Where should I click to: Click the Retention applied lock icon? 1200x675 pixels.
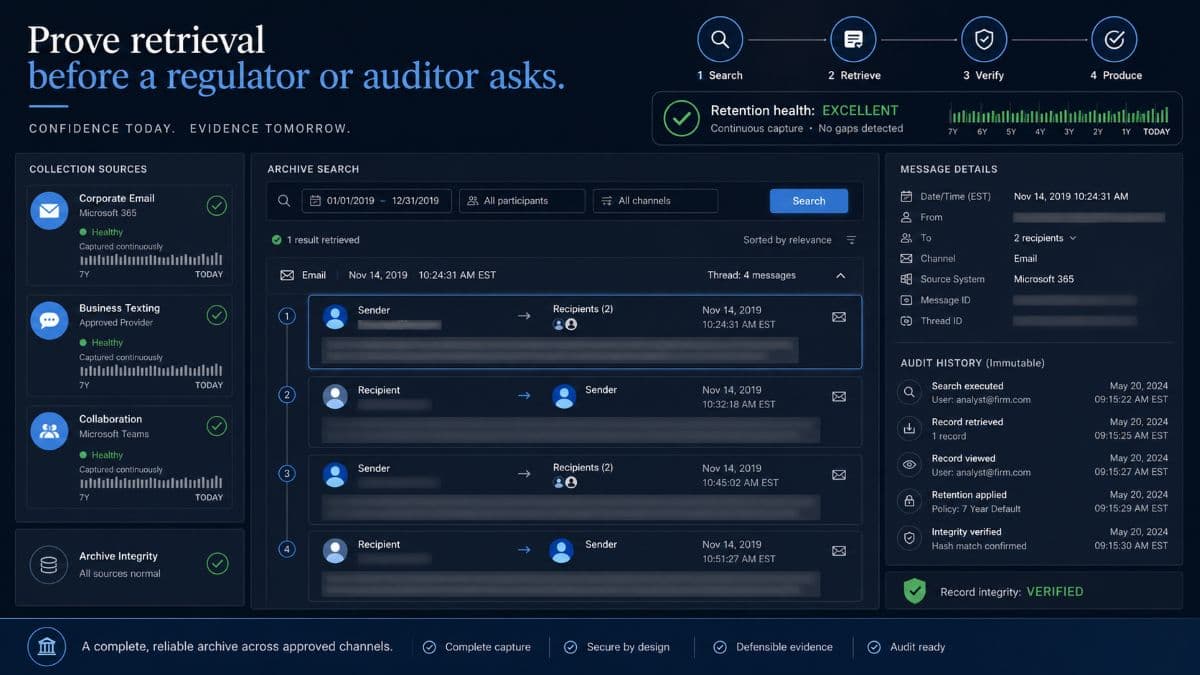(x=909, y=501)
